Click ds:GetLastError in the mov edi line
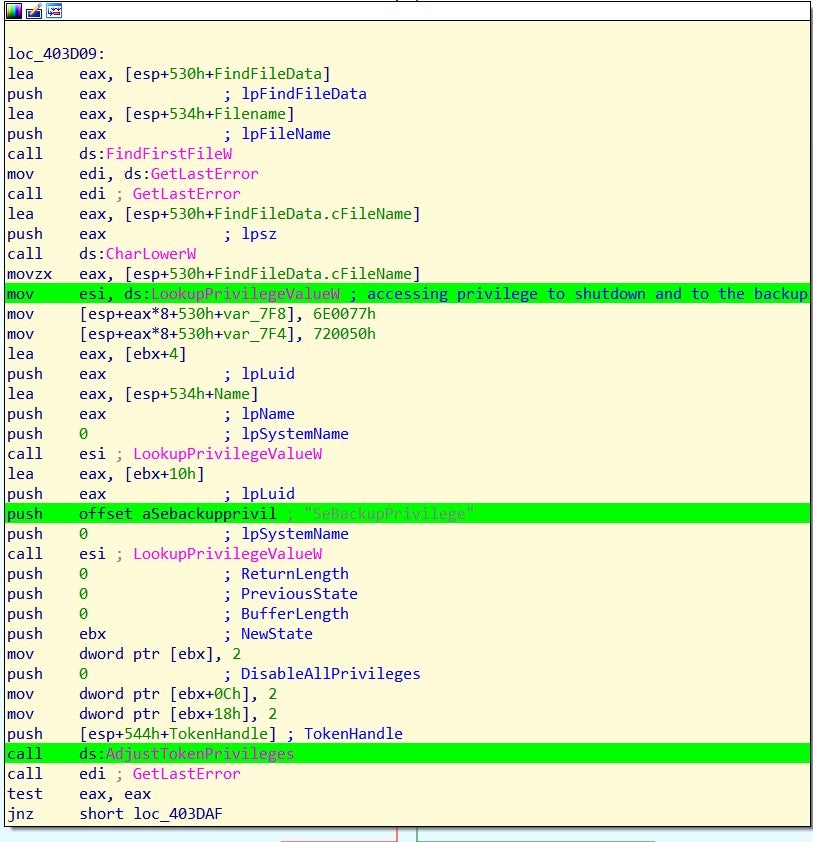The image size is (813, 842). click(191, 174)
